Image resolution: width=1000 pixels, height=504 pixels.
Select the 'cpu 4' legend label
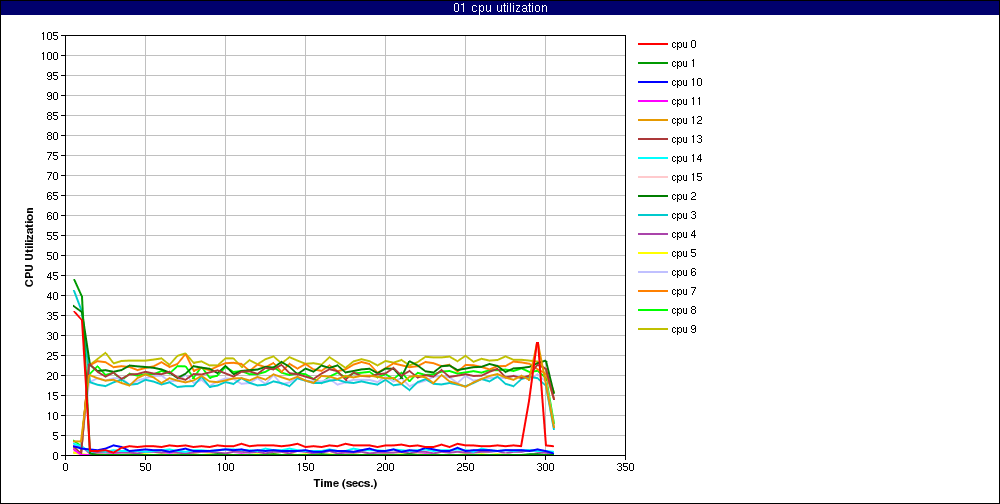point(683,234)
